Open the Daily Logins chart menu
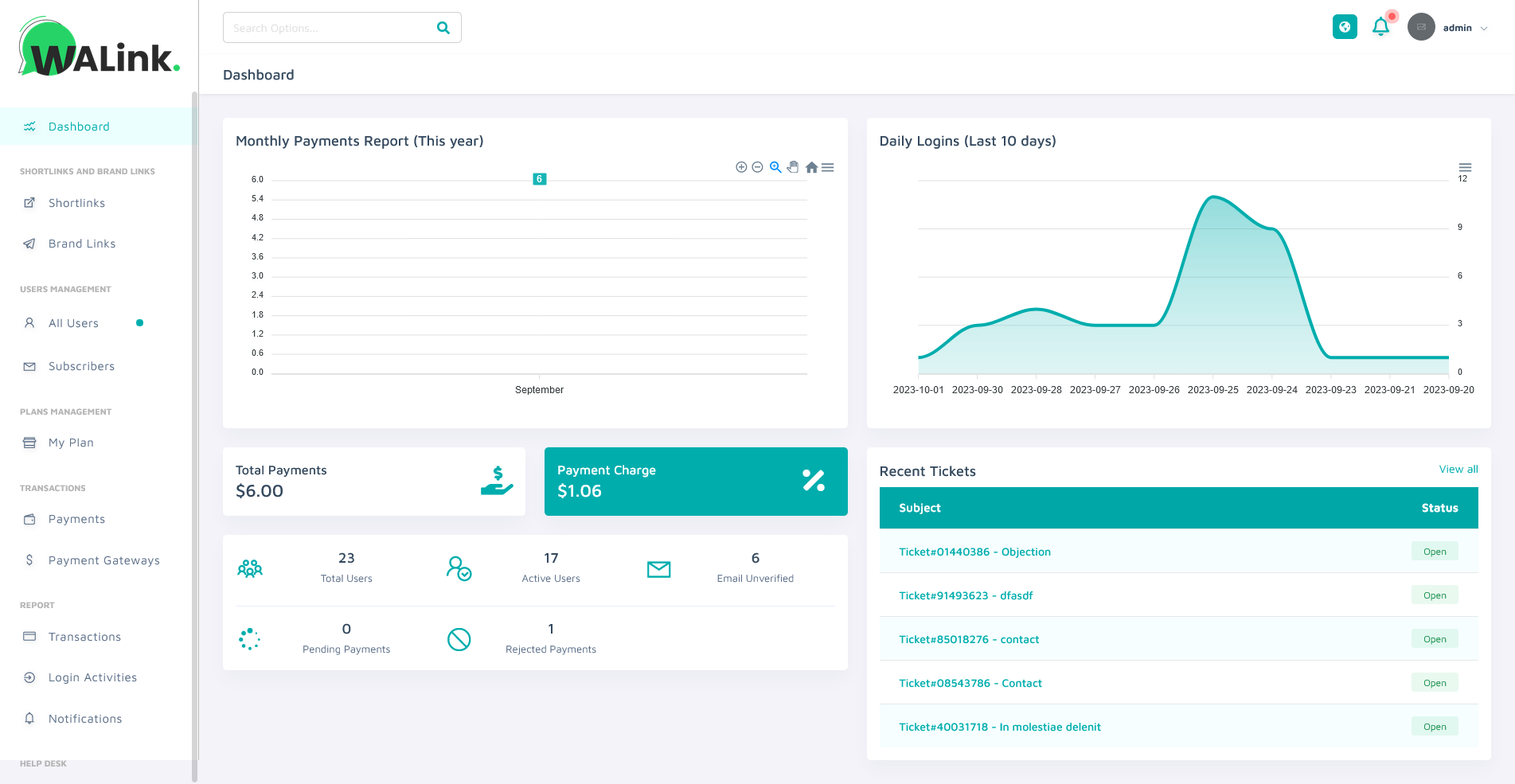The image size is (1515, 784). point(1465,167)
